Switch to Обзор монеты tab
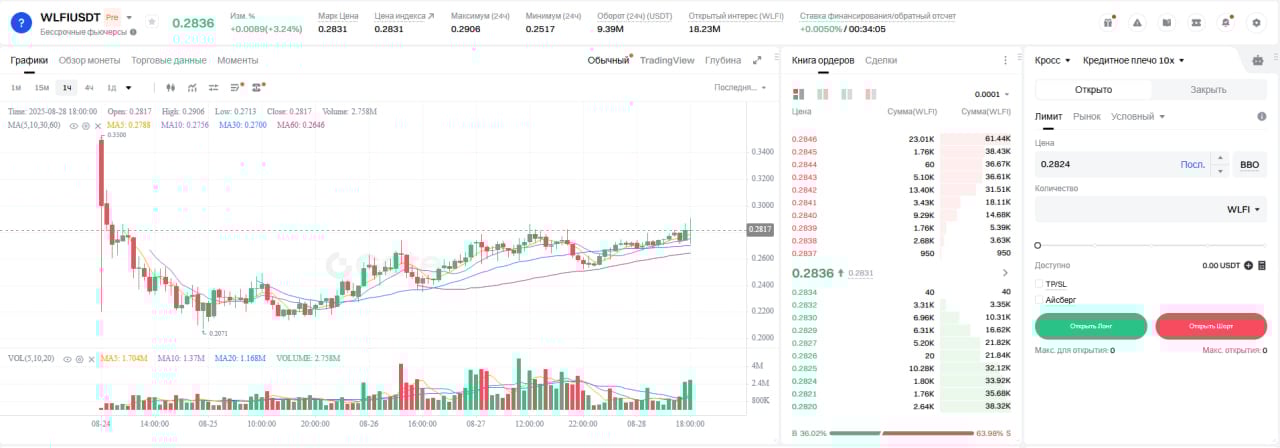Image resolution: width=1280 pixels, height=448 pixels. 89,60
